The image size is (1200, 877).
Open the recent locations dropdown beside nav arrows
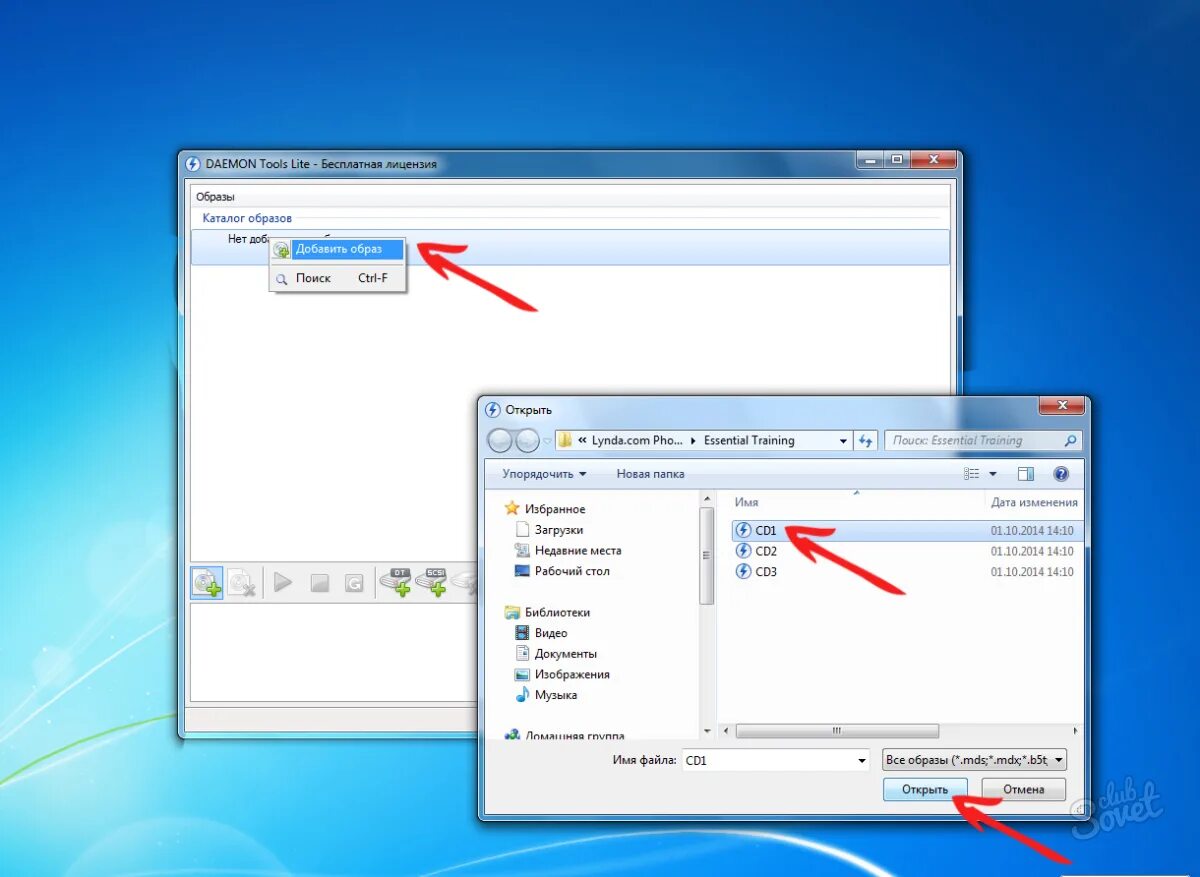click(547, 441)
